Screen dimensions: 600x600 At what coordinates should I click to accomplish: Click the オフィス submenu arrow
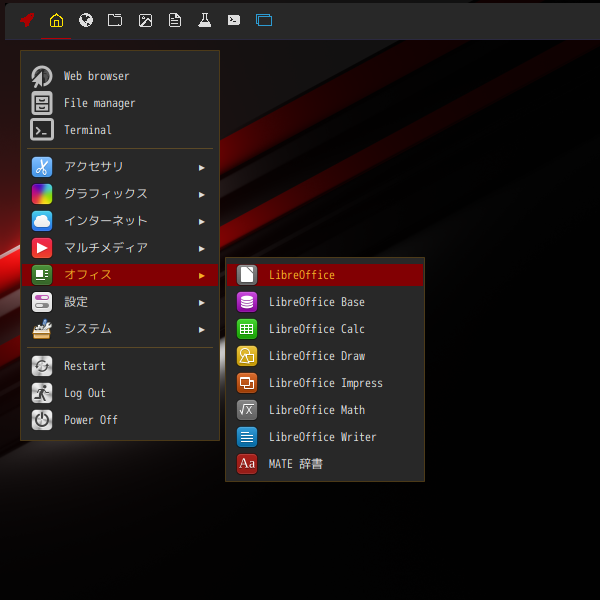pyautogui.click(x=202, y=276)
